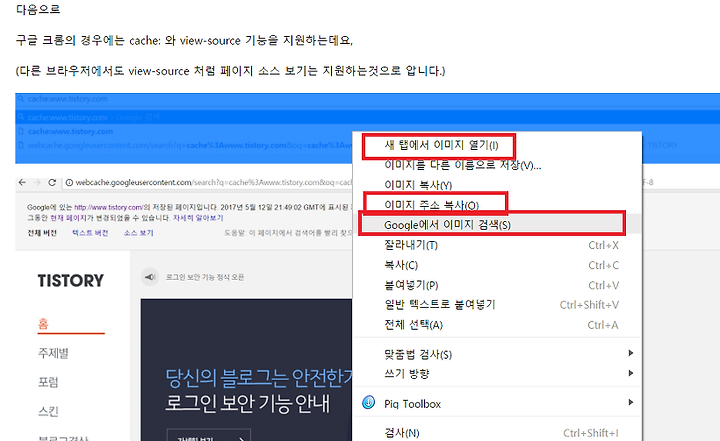Click the '자세히 보기' banner button
The image size is (720, 441).
click(x=208, y=435)
